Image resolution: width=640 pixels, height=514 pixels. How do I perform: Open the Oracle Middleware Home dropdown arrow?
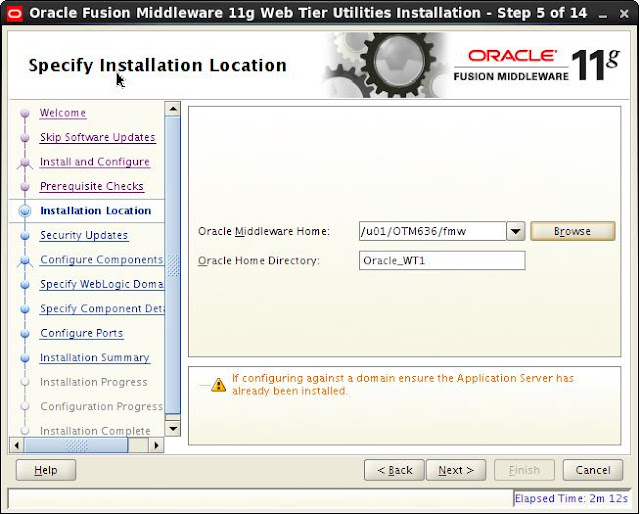pos(516,231)
